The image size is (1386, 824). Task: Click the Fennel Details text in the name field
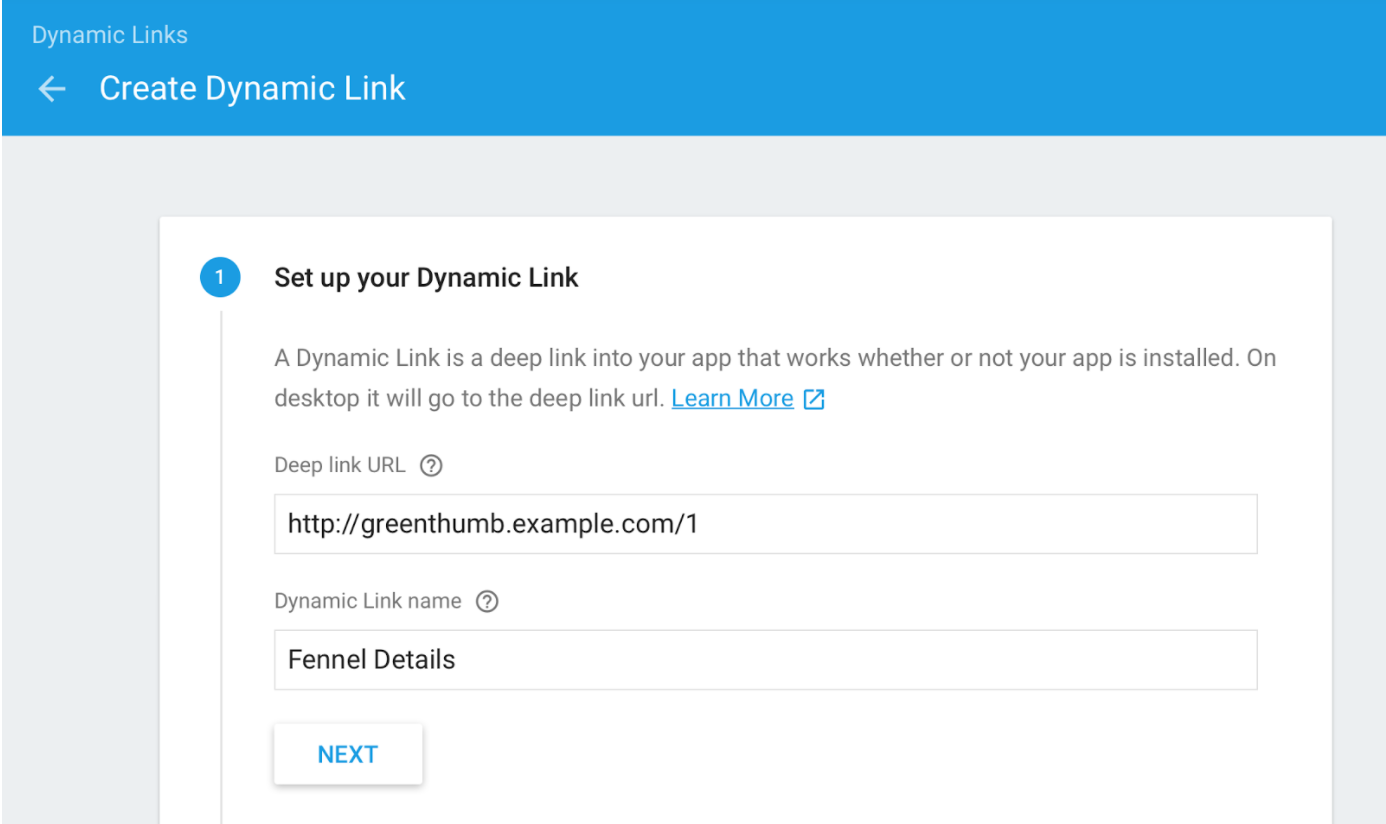pyautogui.click(x=371, y=660)
